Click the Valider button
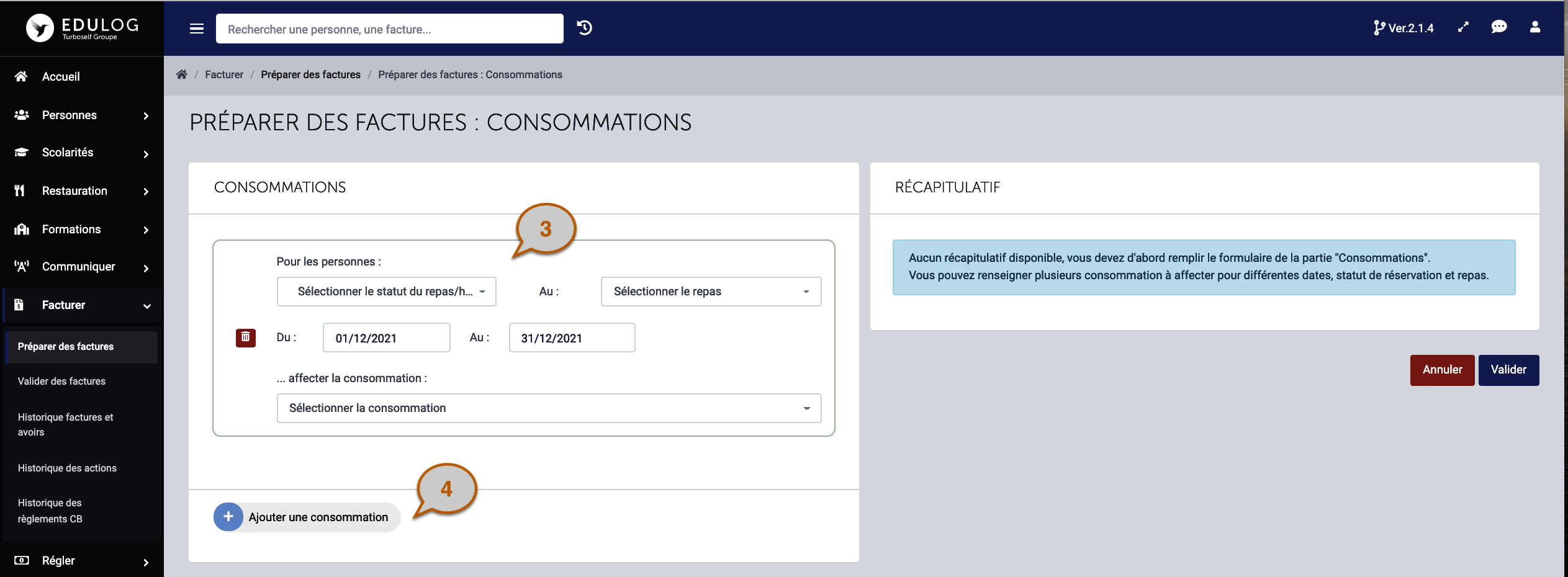 pos(1508,370)
